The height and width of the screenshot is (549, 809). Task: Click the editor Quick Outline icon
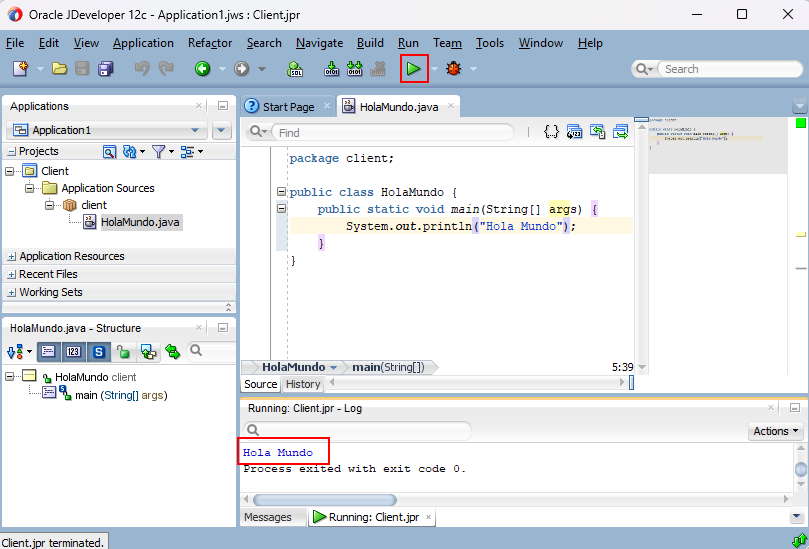coord(574,132)
